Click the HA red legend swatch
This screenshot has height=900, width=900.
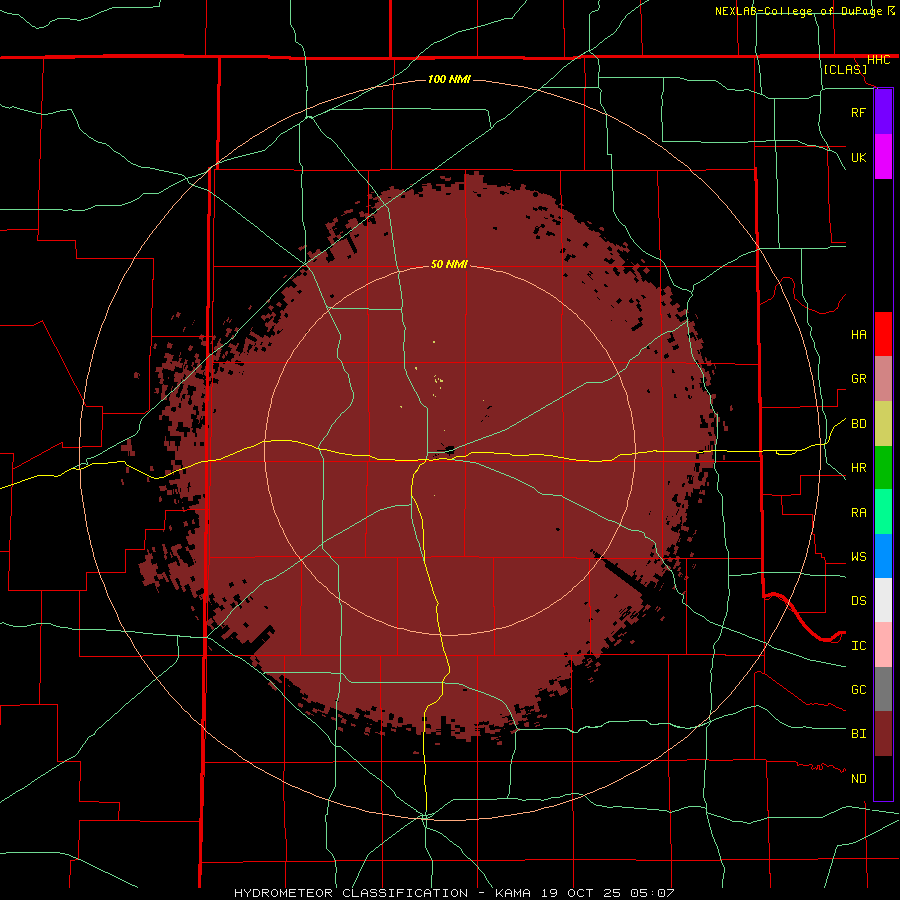[x=883, y=334]
